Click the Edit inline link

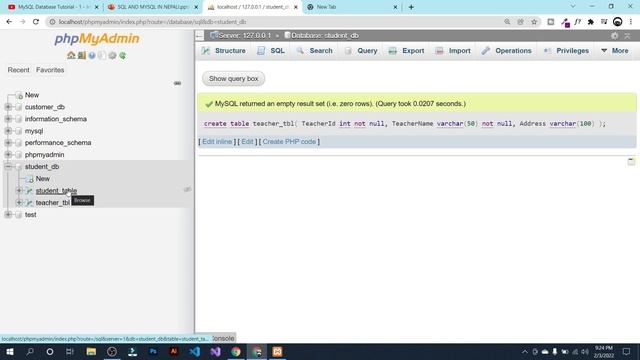(217, 142)
